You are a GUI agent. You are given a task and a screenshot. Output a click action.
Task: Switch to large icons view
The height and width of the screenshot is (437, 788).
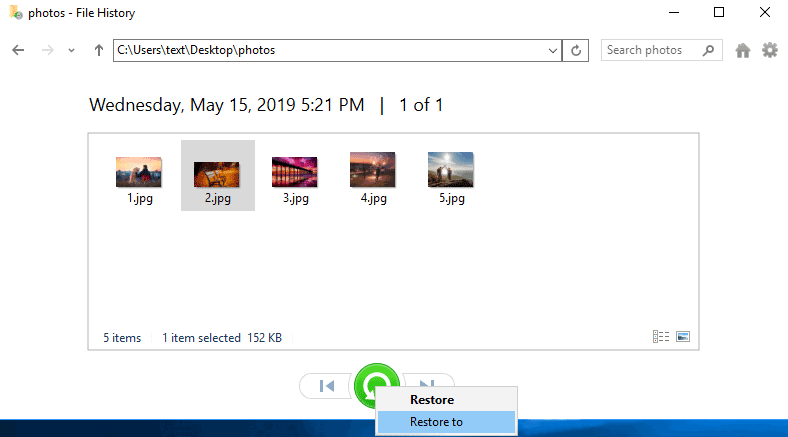[683, 337]
